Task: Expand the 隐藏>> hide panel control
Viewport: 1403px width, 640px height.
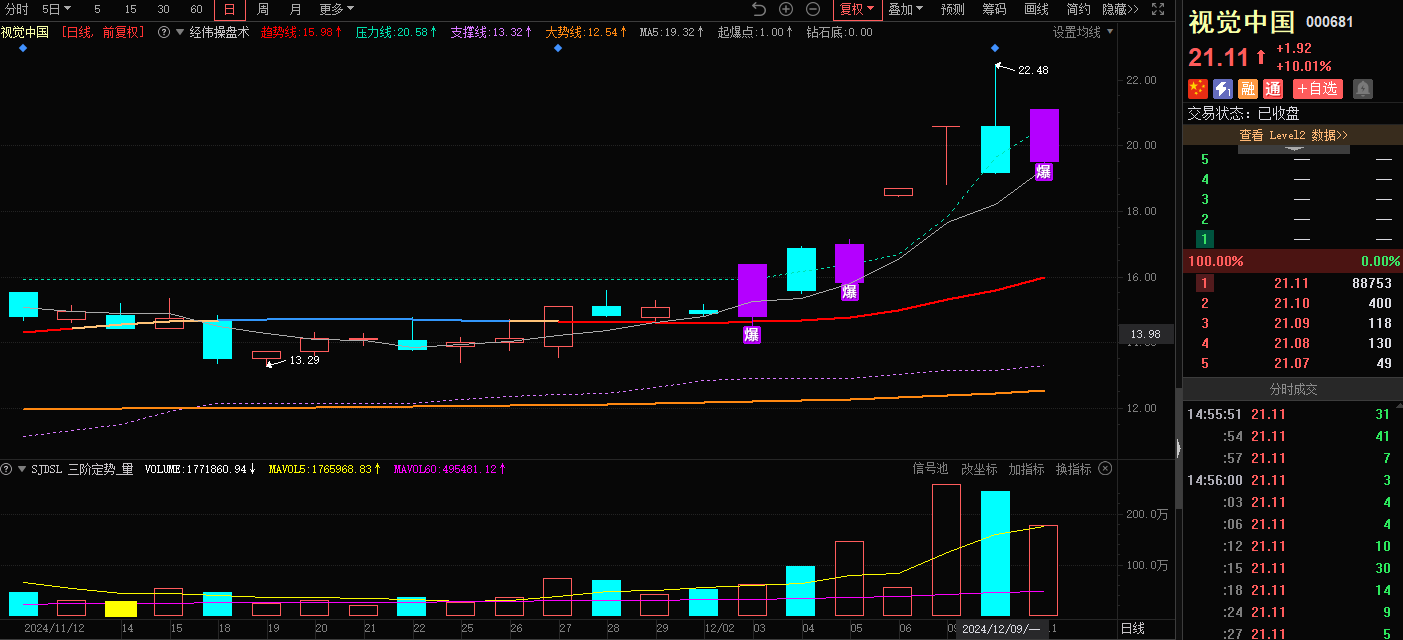Action: click(x=1120, y=9)
